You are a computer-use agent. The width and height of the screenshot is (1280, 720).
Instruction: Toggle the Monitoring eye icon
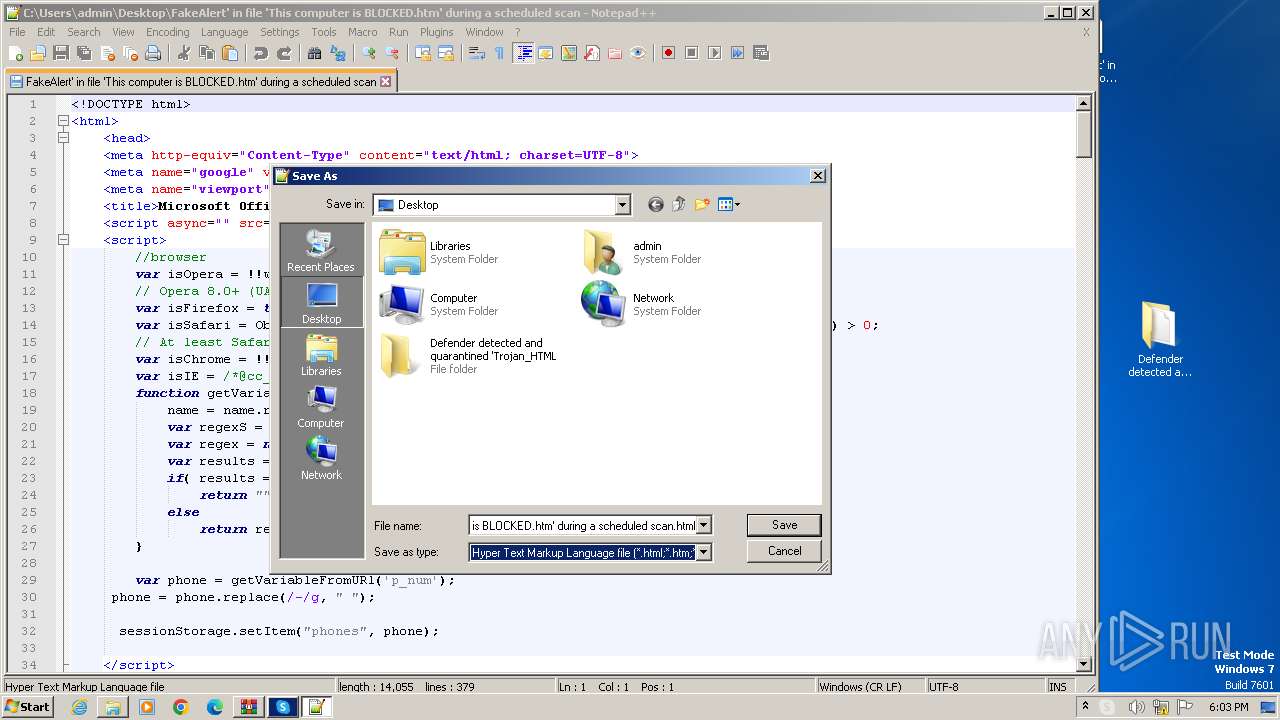(x=637, y=53)
